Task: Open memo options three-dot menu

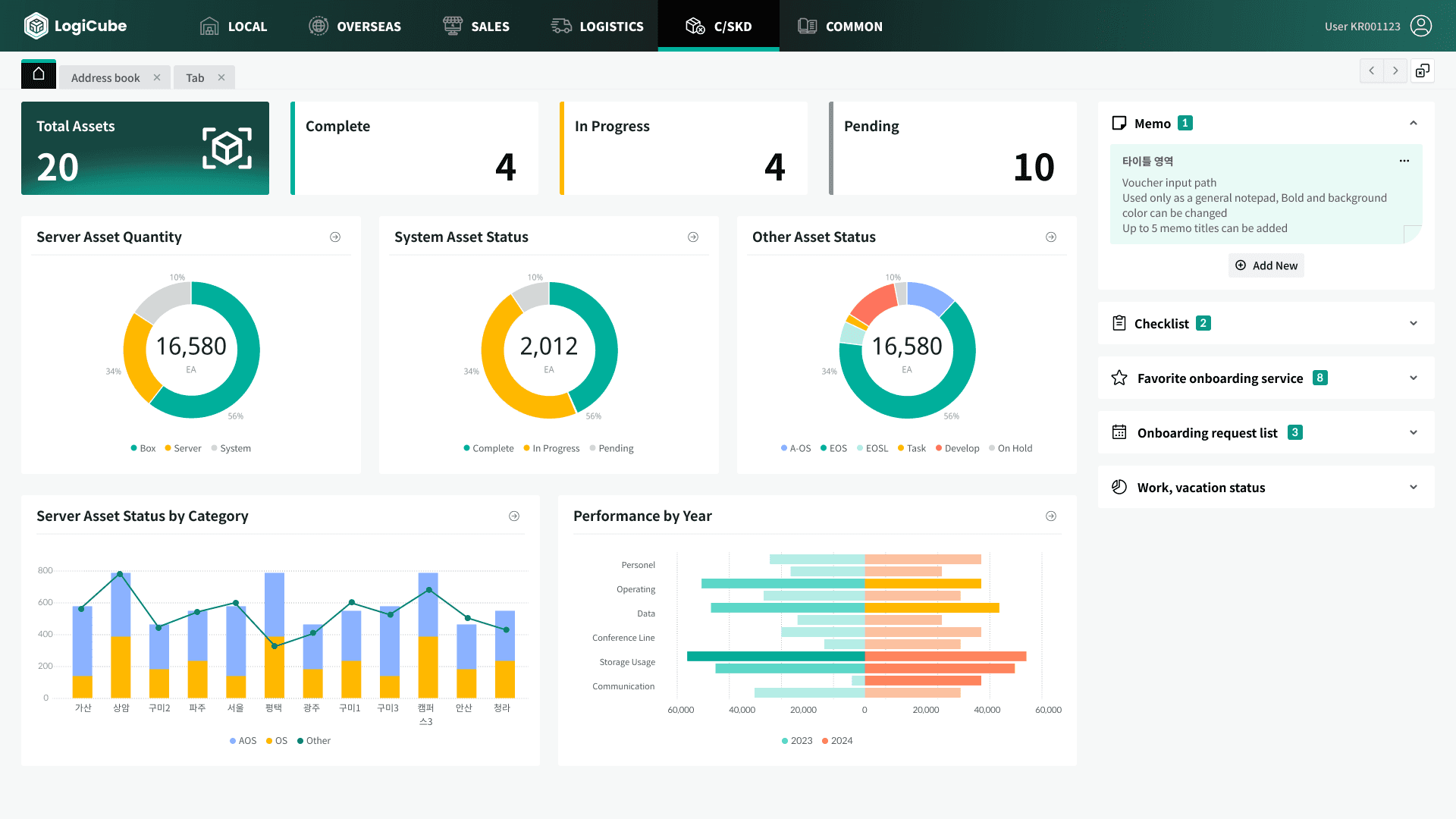Action: 1404,161
